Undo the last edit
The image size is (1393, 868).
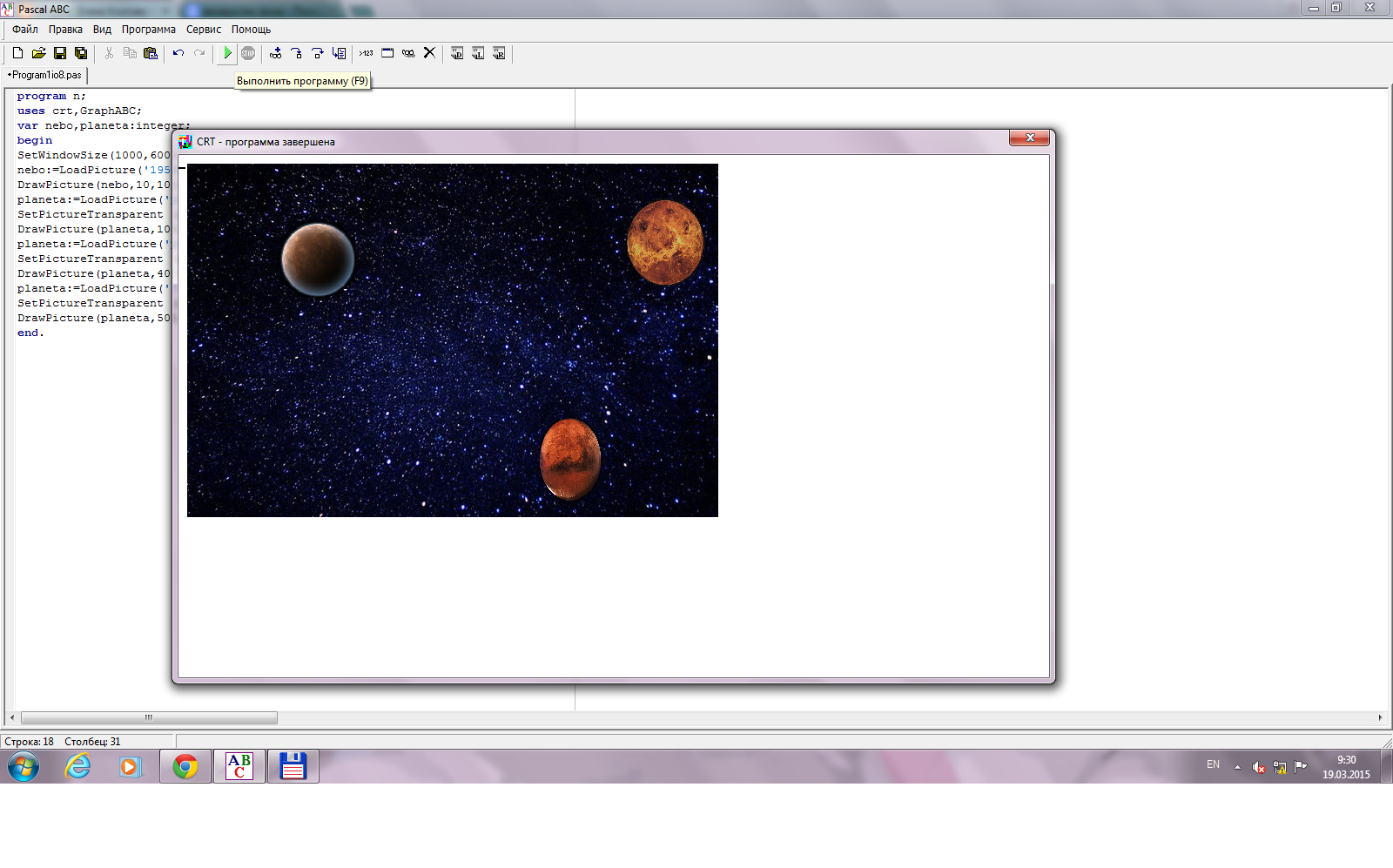coord(178,53)
